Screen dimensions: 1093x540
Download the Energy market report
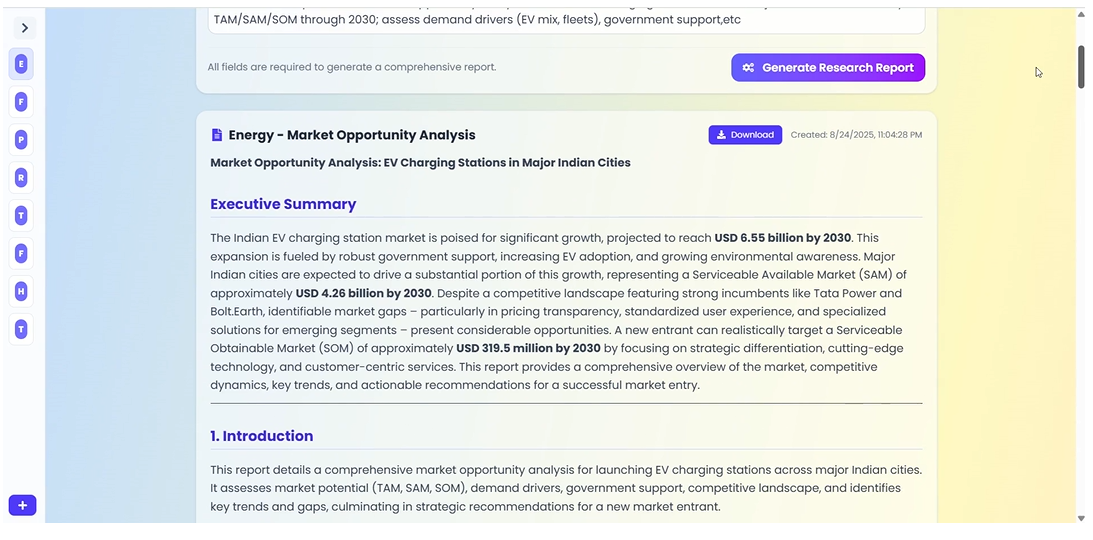[745, 135]
